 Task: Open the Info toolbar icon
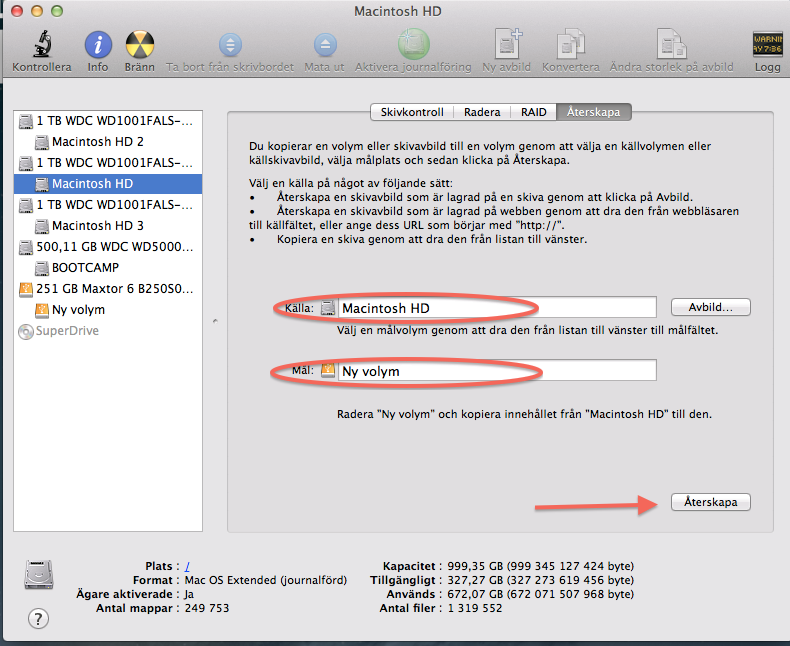point(98,45)
